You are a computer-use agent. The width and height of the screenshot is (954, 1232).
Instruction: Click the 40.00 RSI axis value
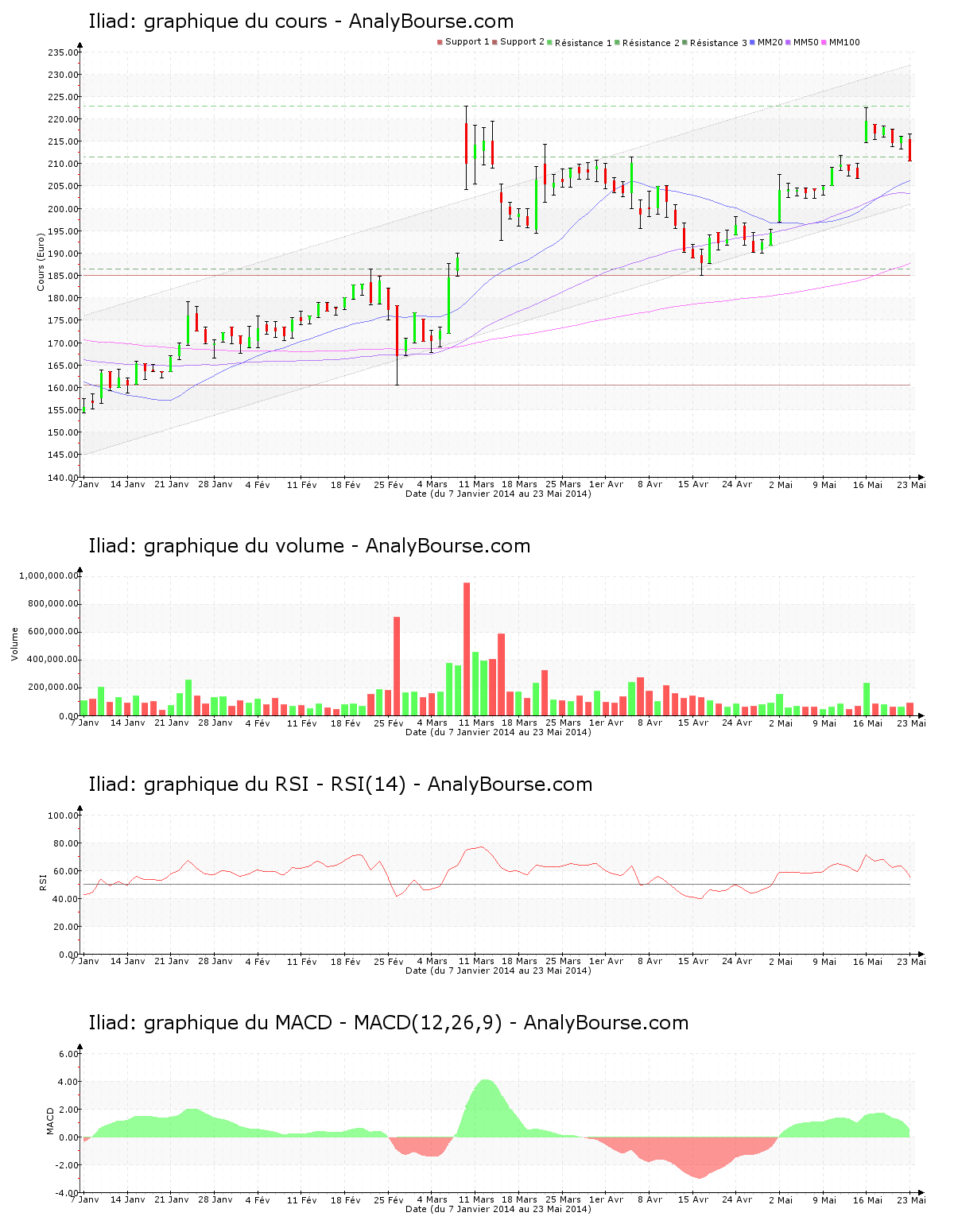[65, 899]
